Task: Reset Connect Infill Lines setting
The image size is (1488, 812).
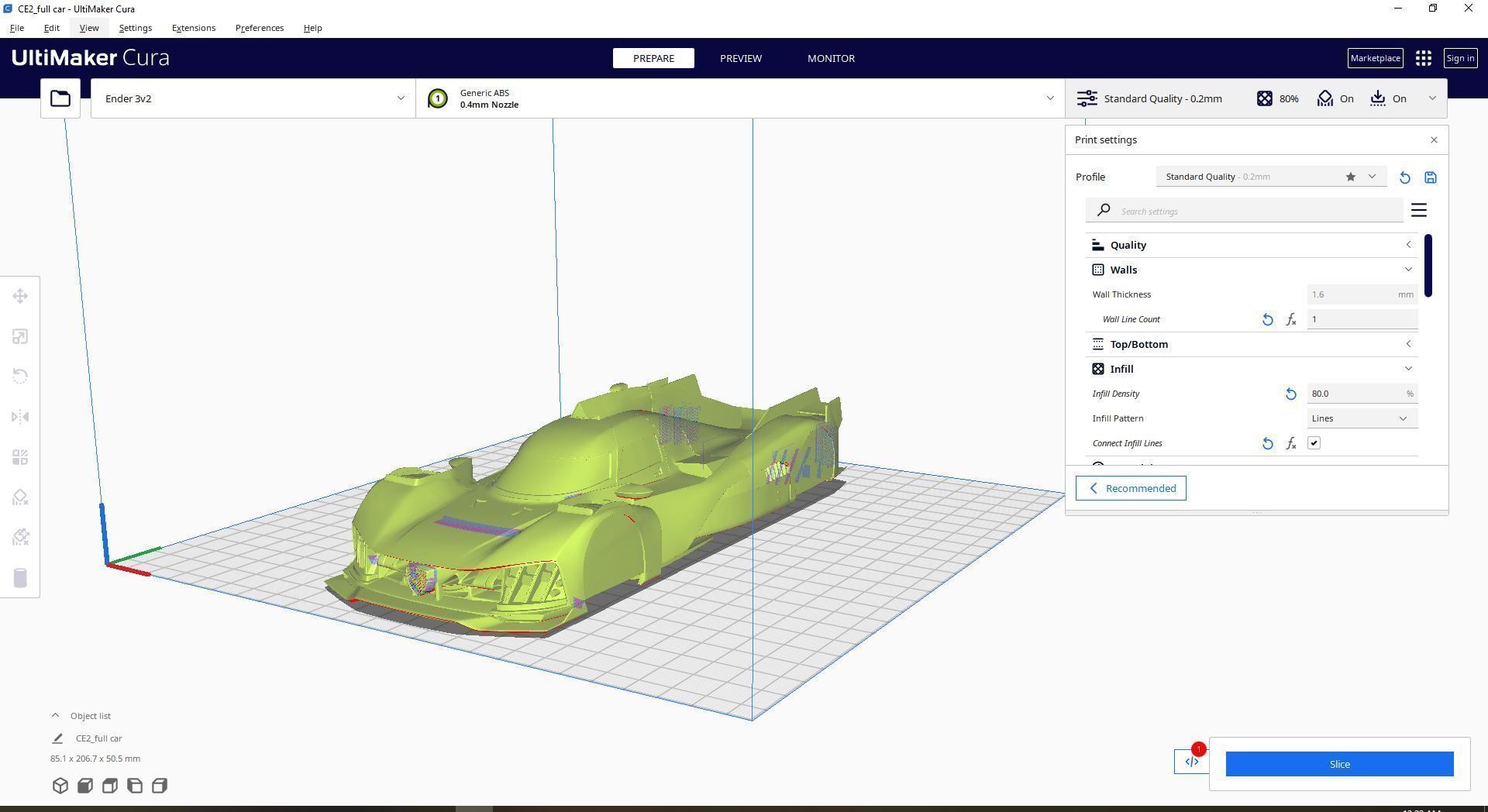Action: pyautogui.click(x=1267, y=443)
